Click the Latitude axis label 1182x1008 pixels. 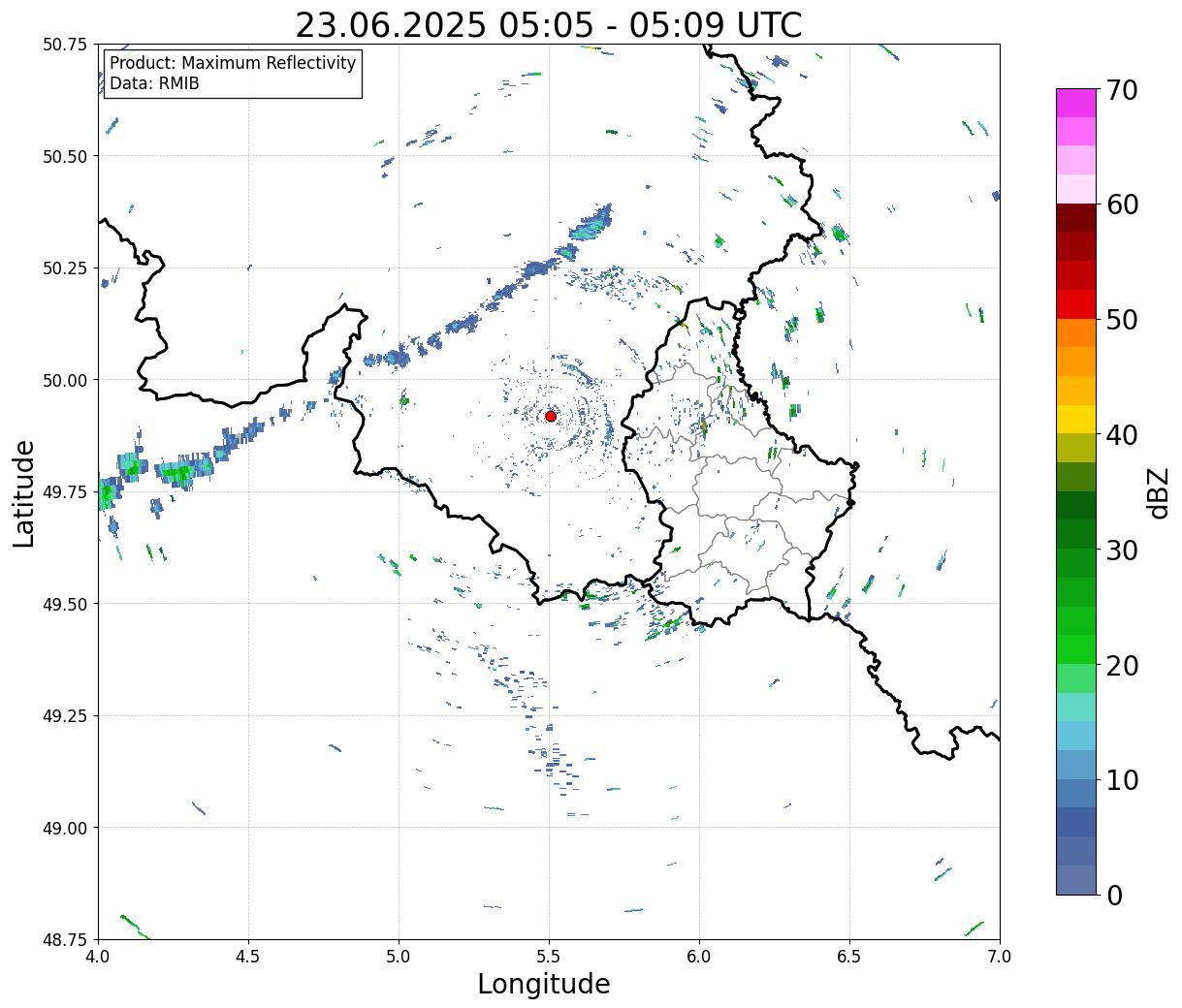coord(24,493)
